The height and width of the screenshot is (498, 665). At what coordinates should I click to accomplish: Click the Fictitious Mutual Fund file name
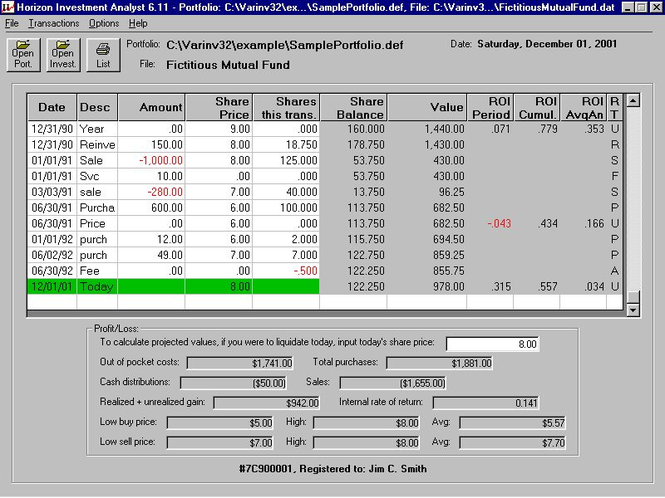point(228,65)
